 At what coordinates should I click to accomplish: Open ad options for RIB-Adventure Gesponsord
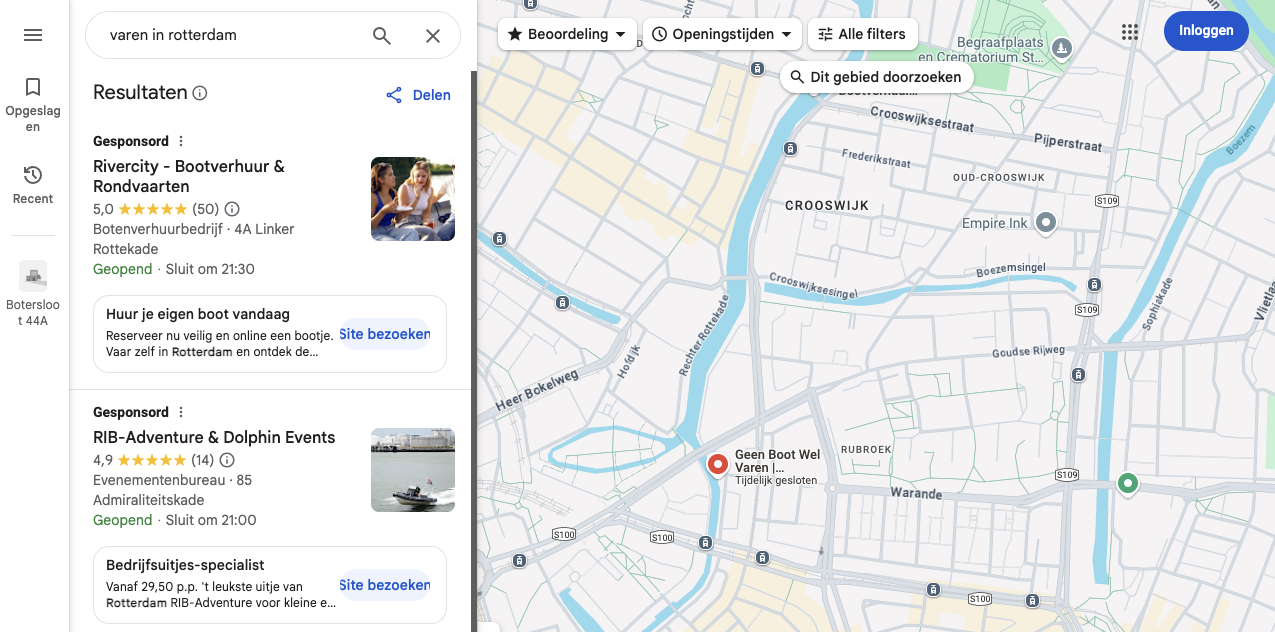(x=181, y=412)
